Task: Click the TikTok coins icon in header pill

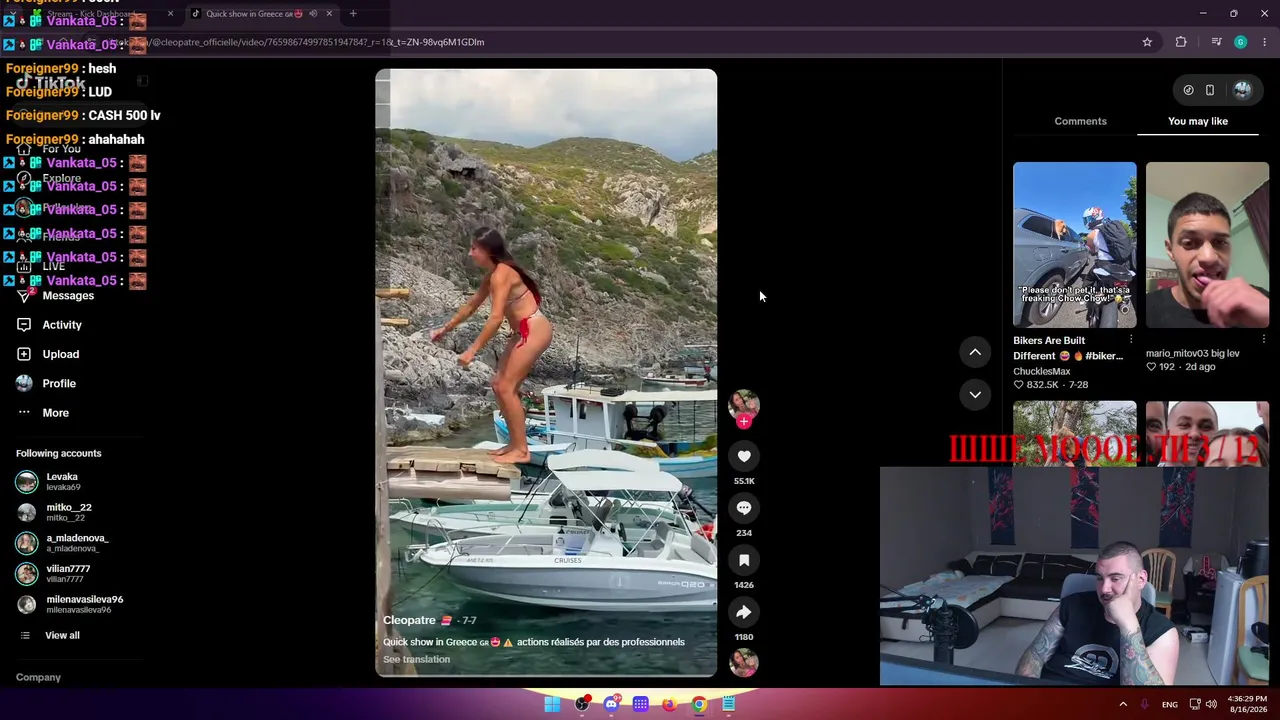Action: [x=1188, y=90]
